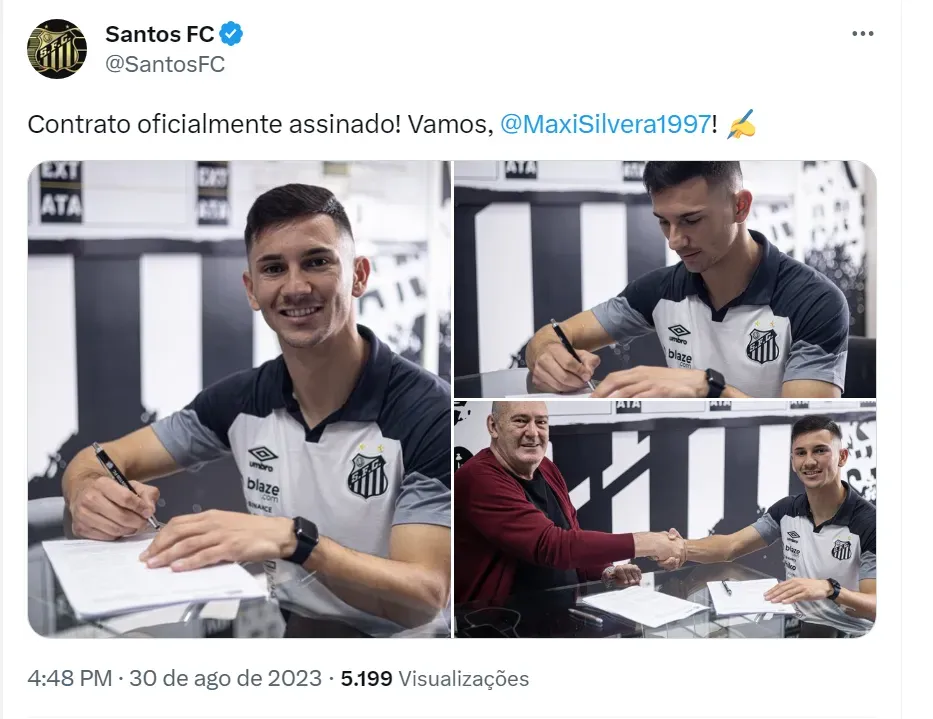The height and width of the screenshot is (719, 933).
Task: Open the Santos FC profile avatar
Action: click(x=57, y=49)
